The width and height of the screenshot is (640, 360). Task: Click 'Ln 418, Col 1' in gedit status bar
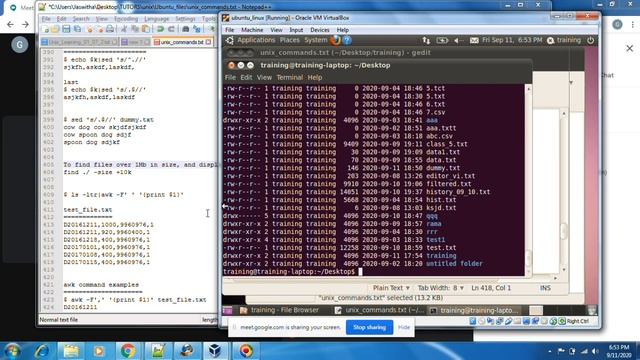(491, 288)
